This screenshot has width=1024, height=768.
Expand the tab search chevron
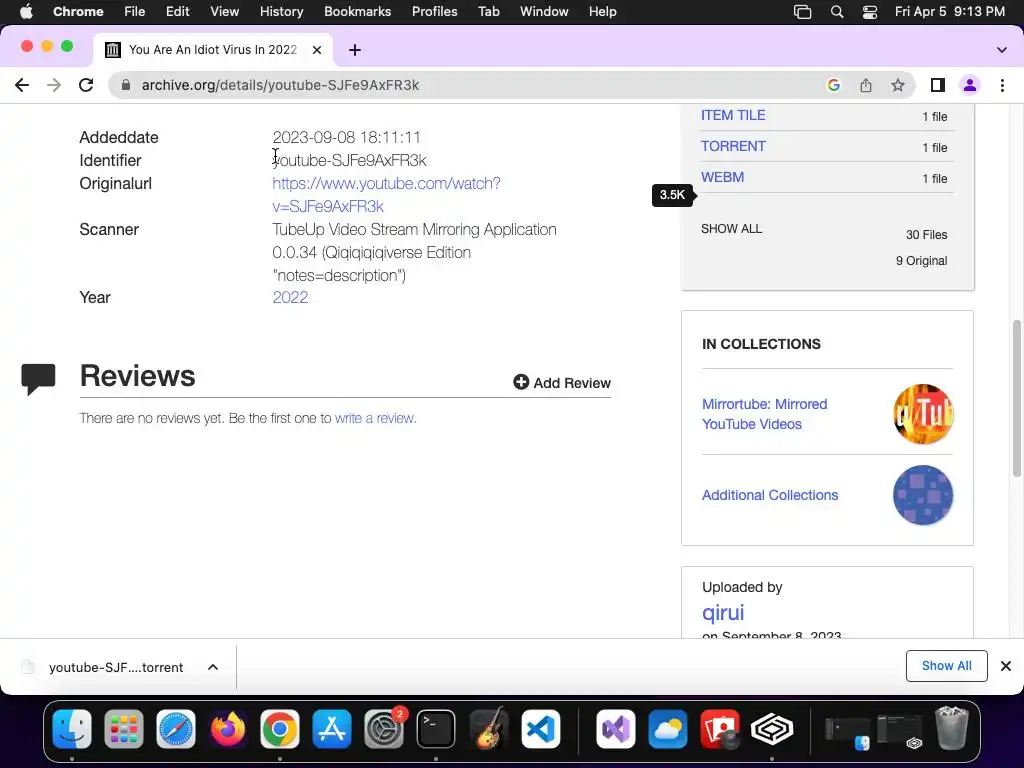(x=1001, y=50)
